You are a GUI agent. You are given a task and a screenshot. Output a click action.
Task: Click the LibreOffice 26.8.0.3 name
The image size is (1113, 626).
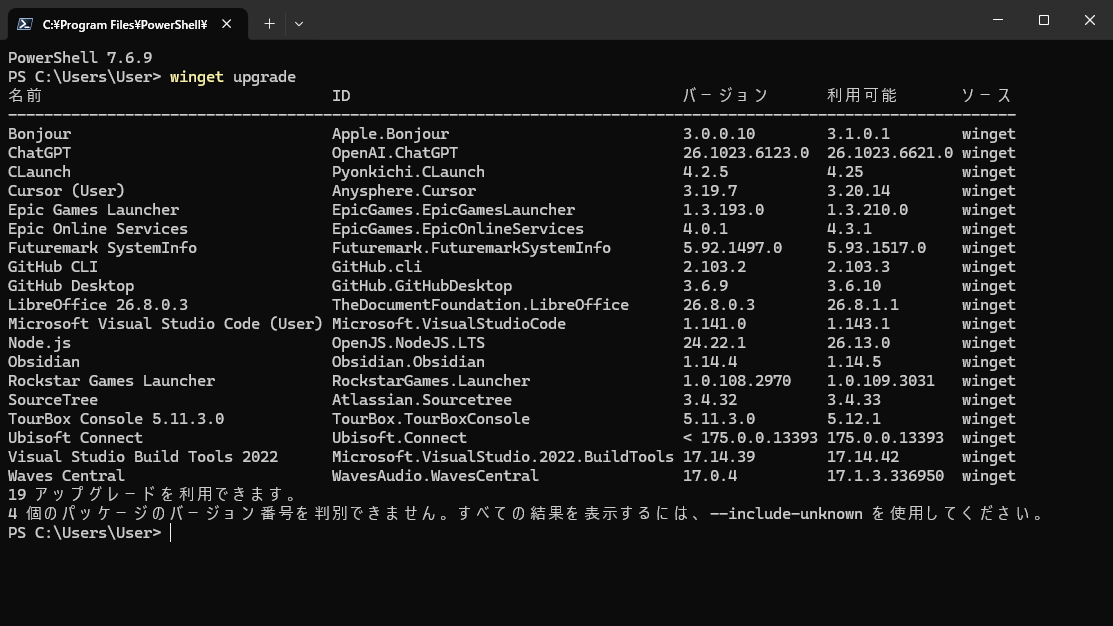pos(98,305)
